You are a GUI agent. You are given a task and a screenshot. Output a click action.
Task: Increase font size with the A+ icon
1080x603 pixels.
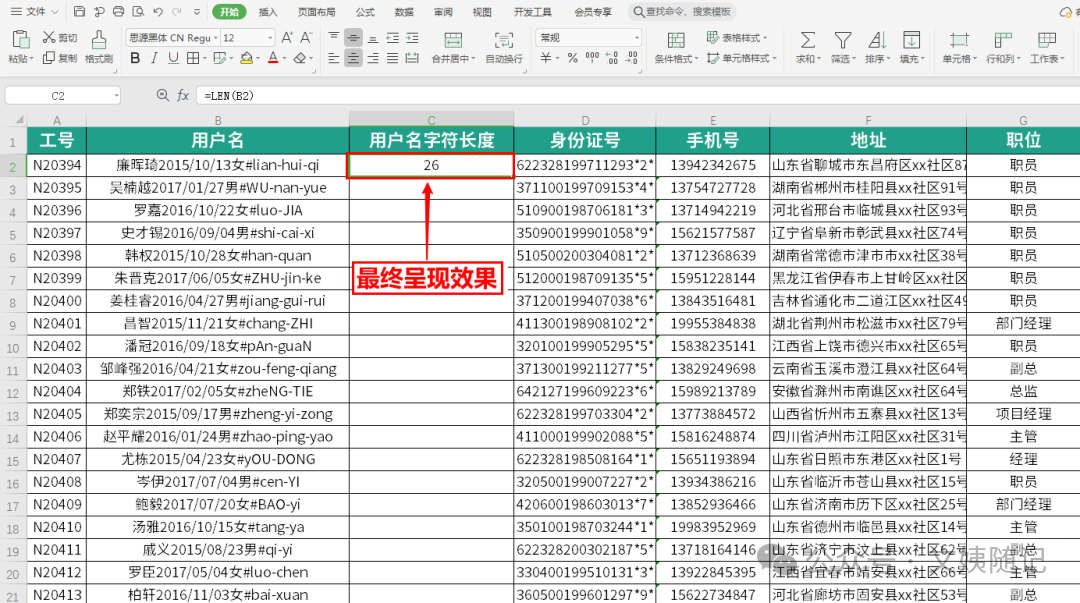[x=287, y=37]
